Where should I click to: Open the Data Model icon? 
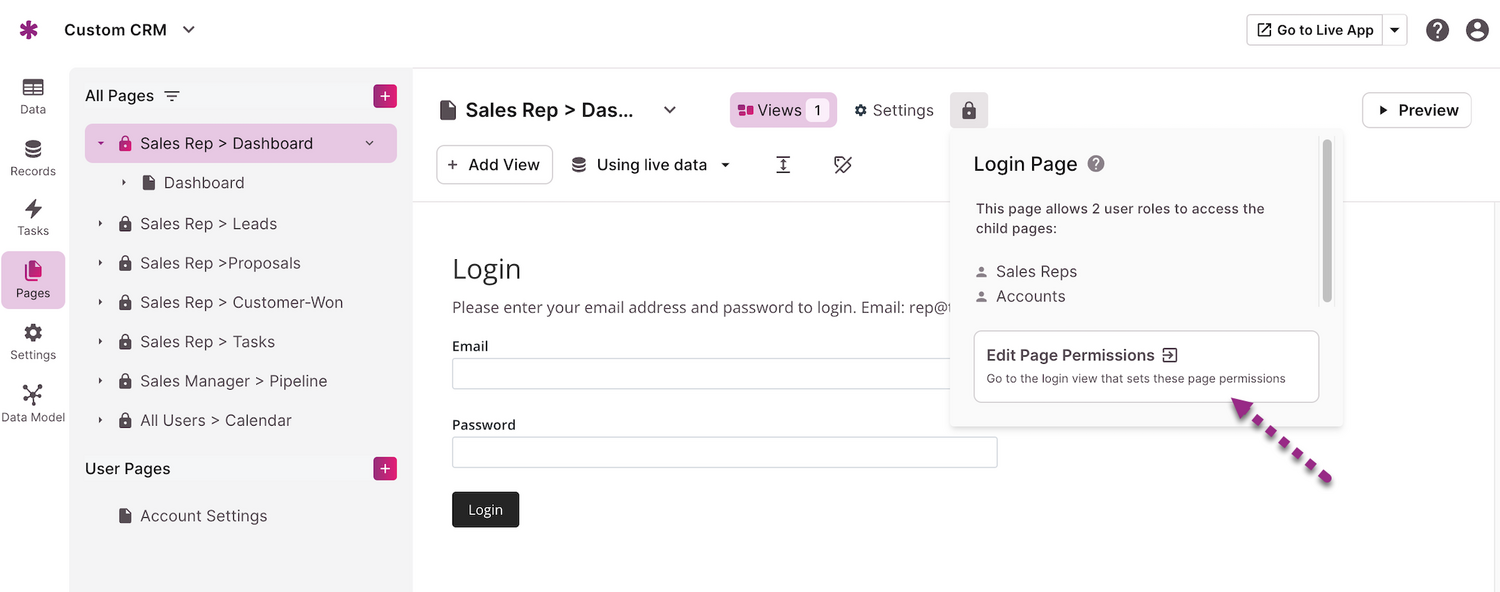pos(33,402)
